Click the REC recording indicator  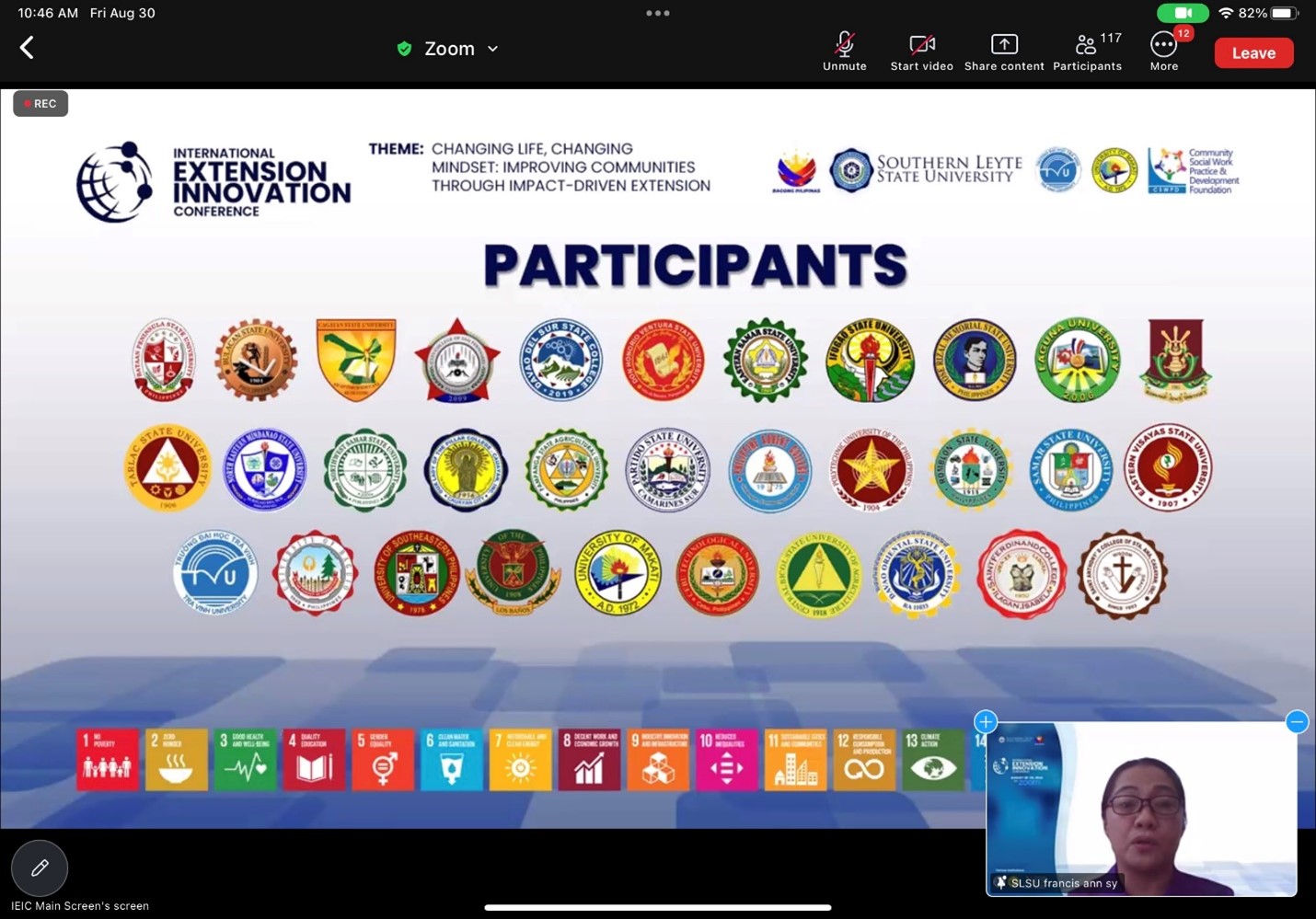40,104
